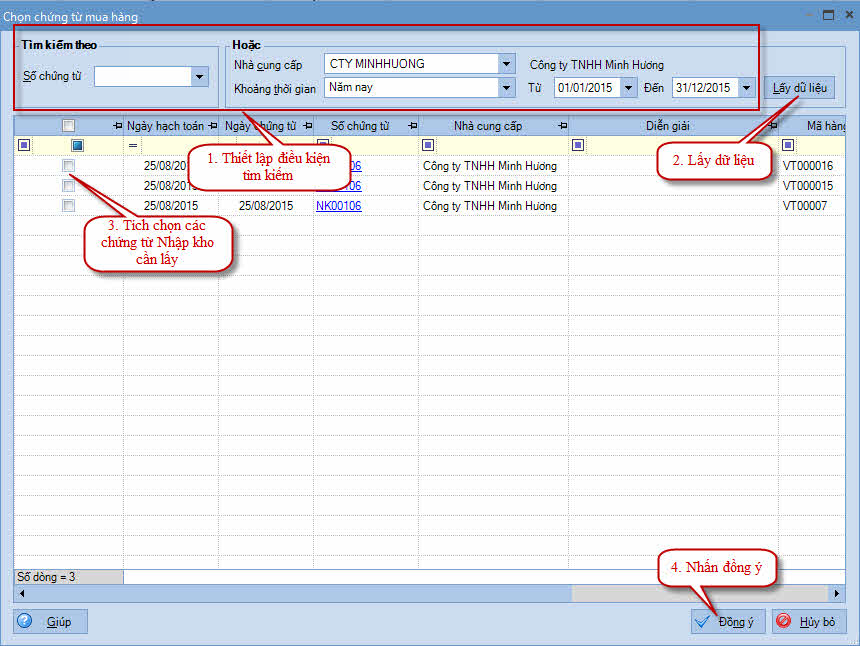Click the filter icon under Diễn giải column

click(578, 145)
